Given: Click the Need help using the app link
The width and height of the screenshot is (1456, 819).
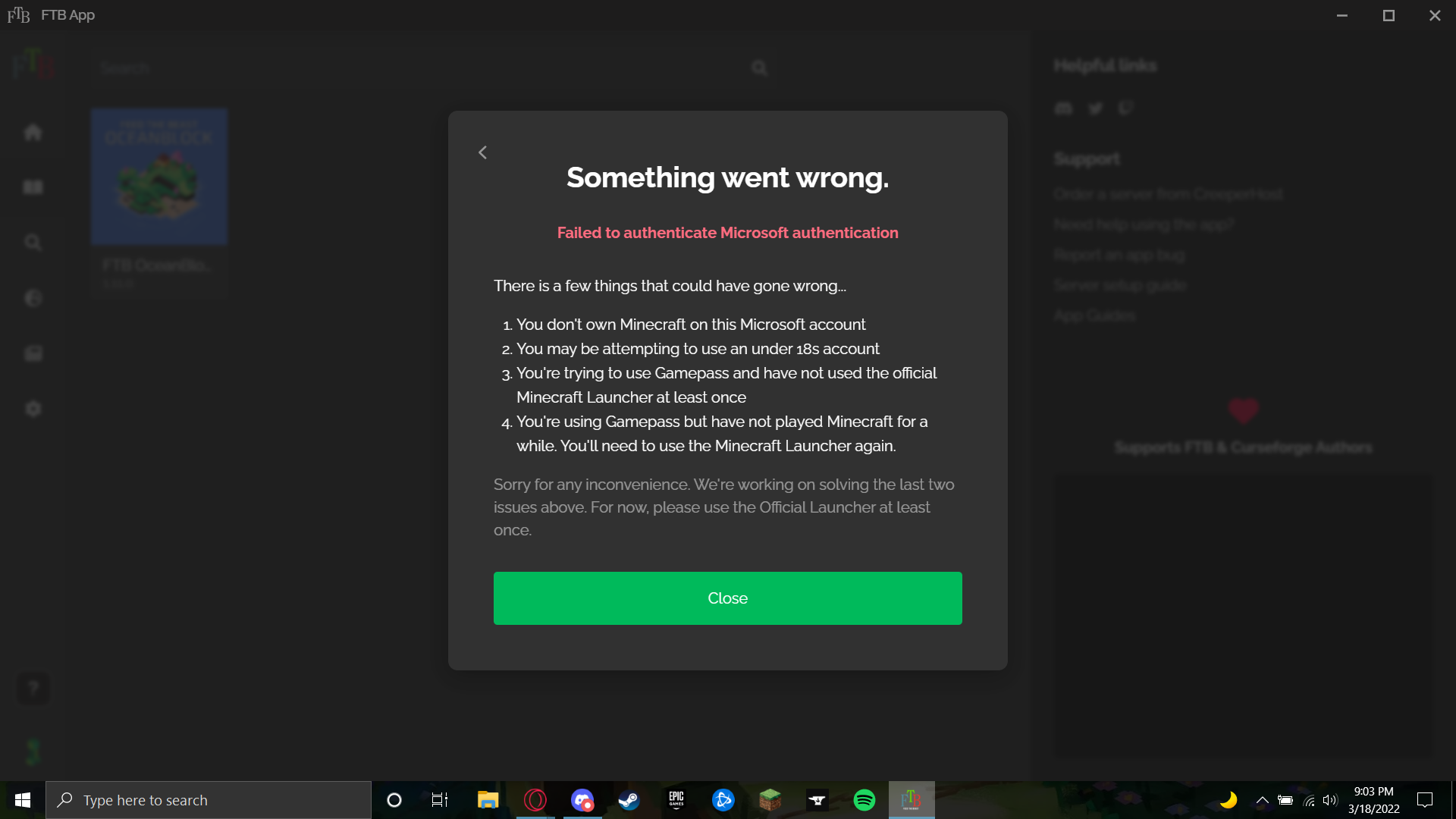Looking at the screenshot, I should coord(1144,224).
